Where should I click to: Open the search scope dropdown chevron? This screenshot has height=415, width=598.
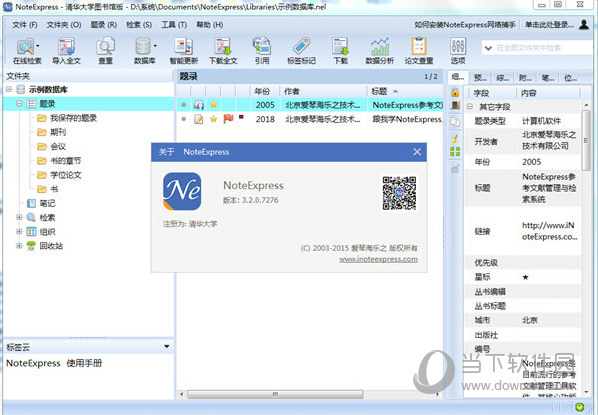pyautogui.click(x=488, y=48)
